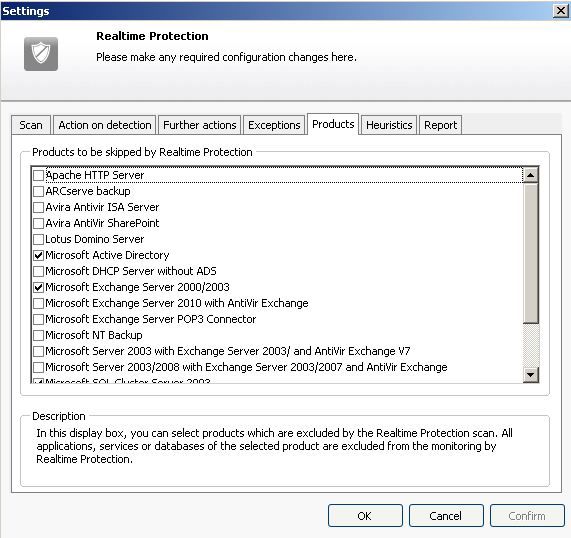Go to the Further actions tab
The height and width of the screenshot is (538, 571).
pos(200,125)
